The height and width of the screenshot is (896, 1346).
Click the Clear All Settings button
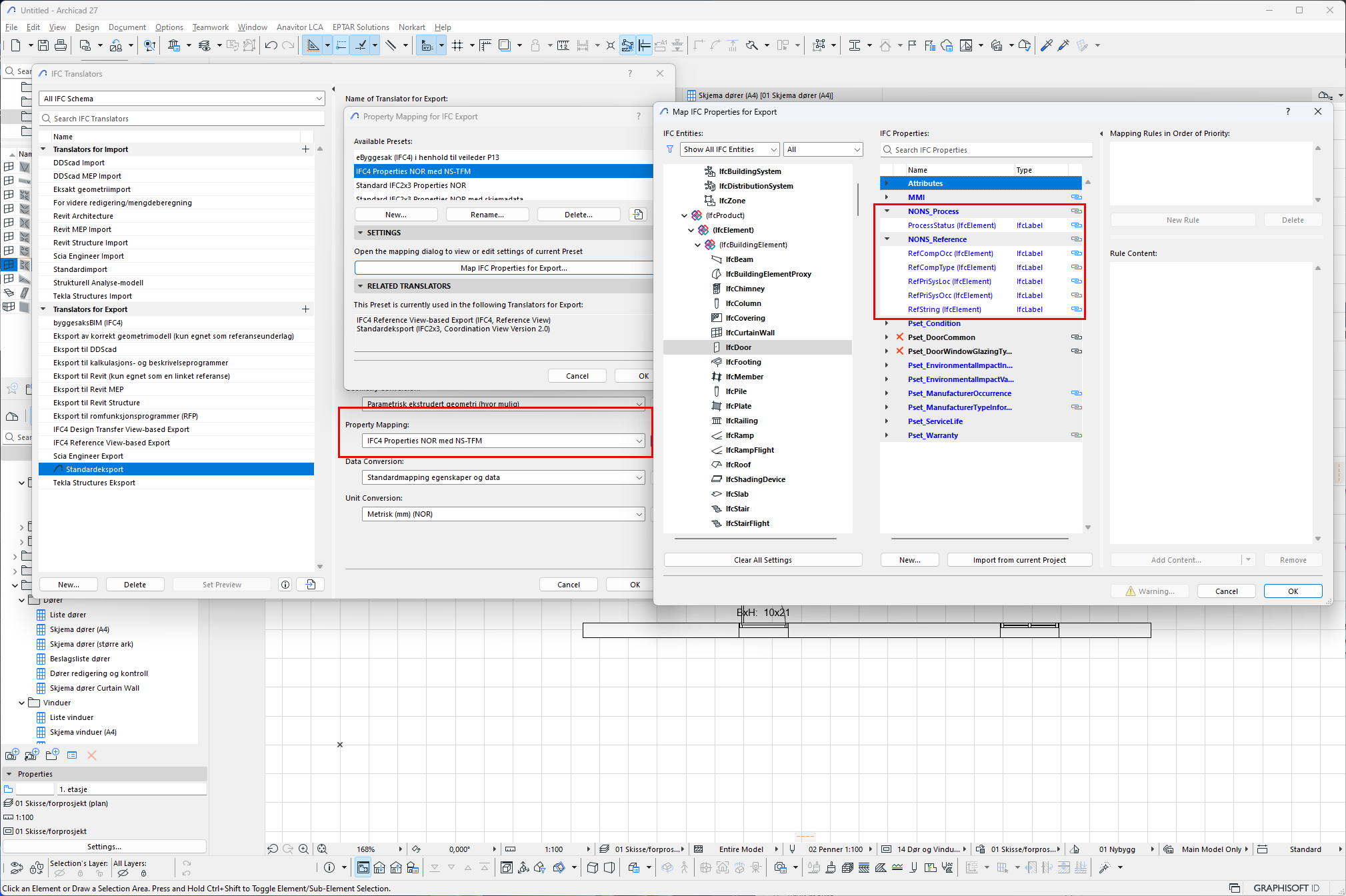click(x=763, y=560)
